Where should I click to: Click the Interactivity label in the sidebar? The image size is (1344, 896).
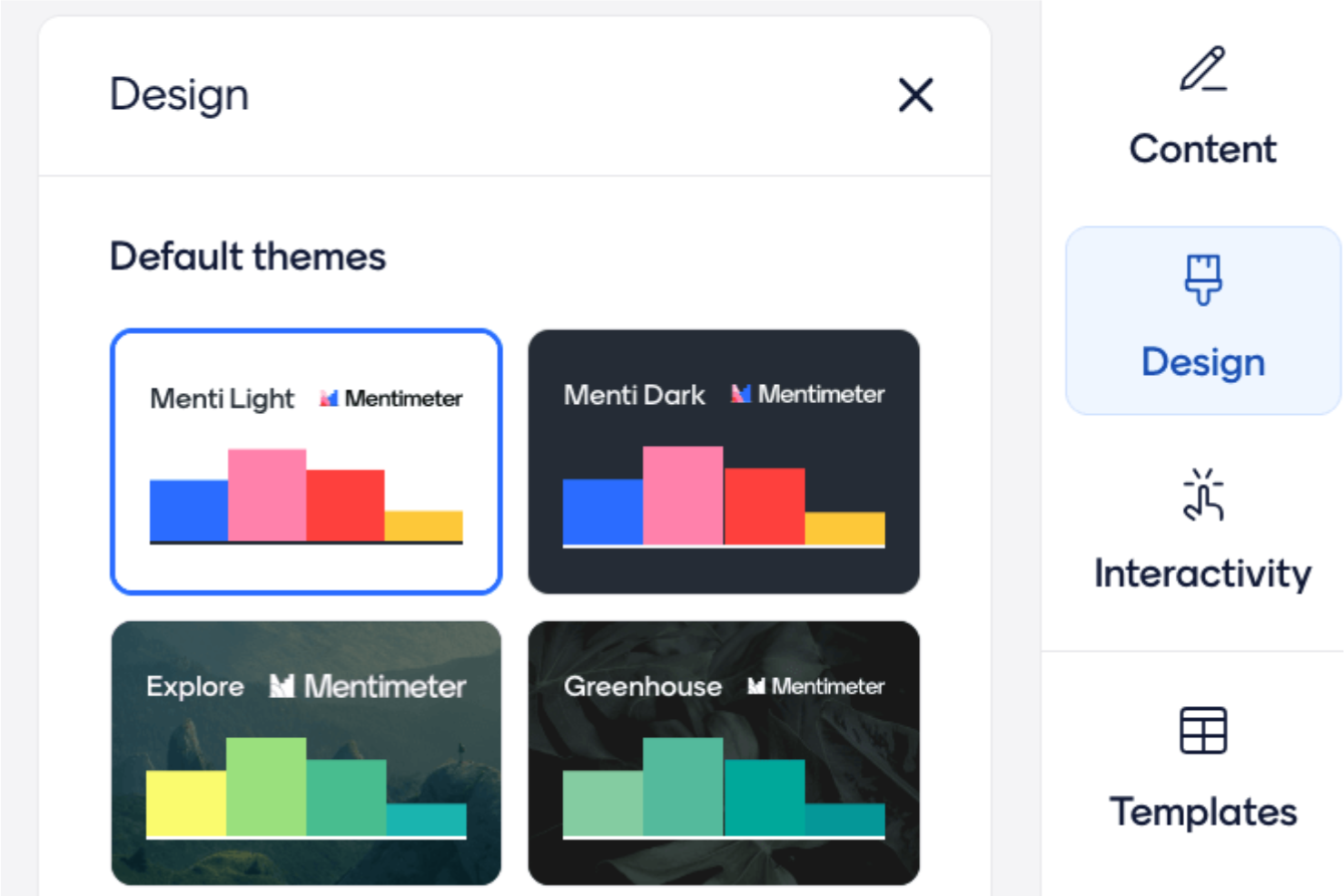point(1203,574)
